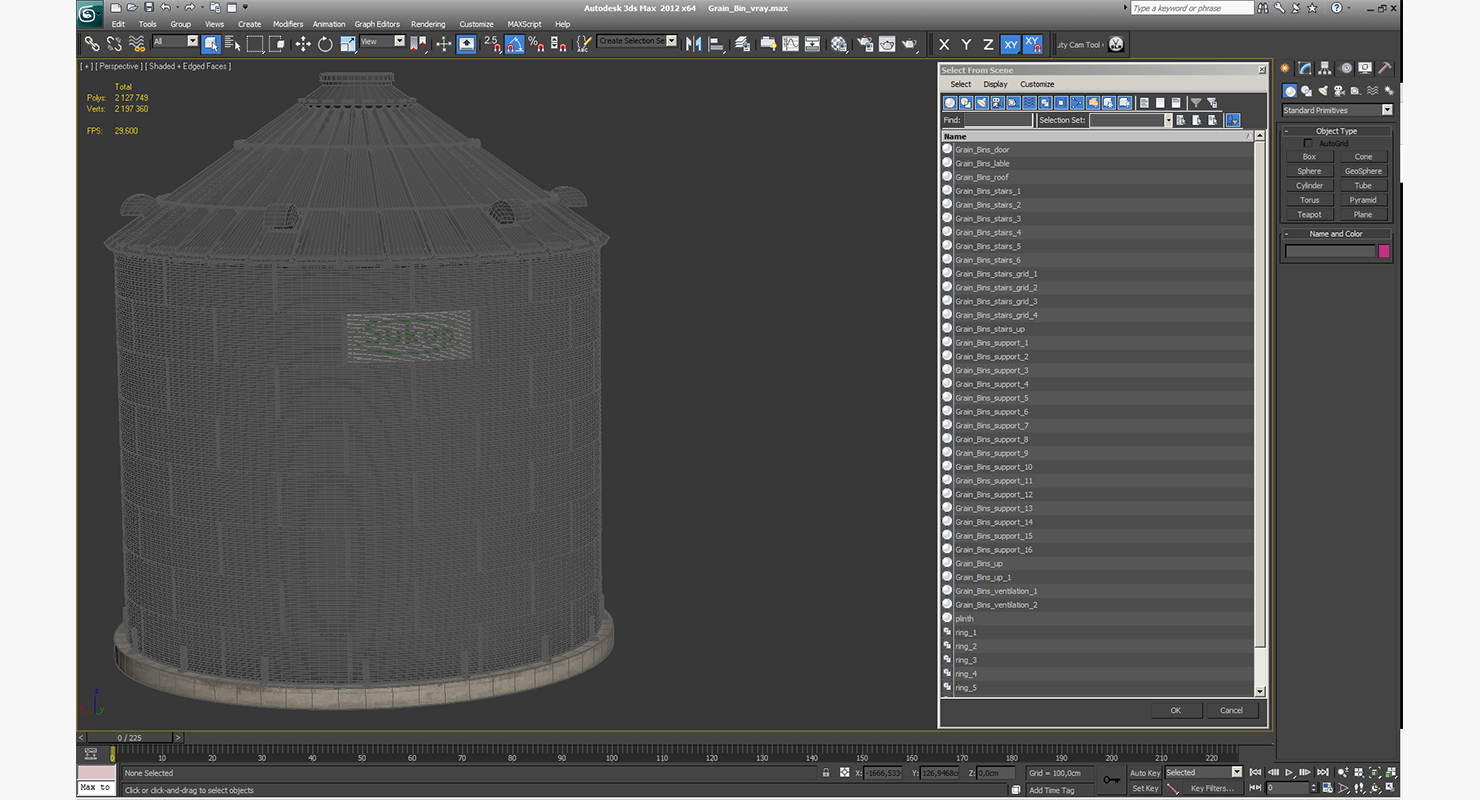Open the Utilities hammer panel tab
Screen dimensions: 1480x800
coord(1385,68)
